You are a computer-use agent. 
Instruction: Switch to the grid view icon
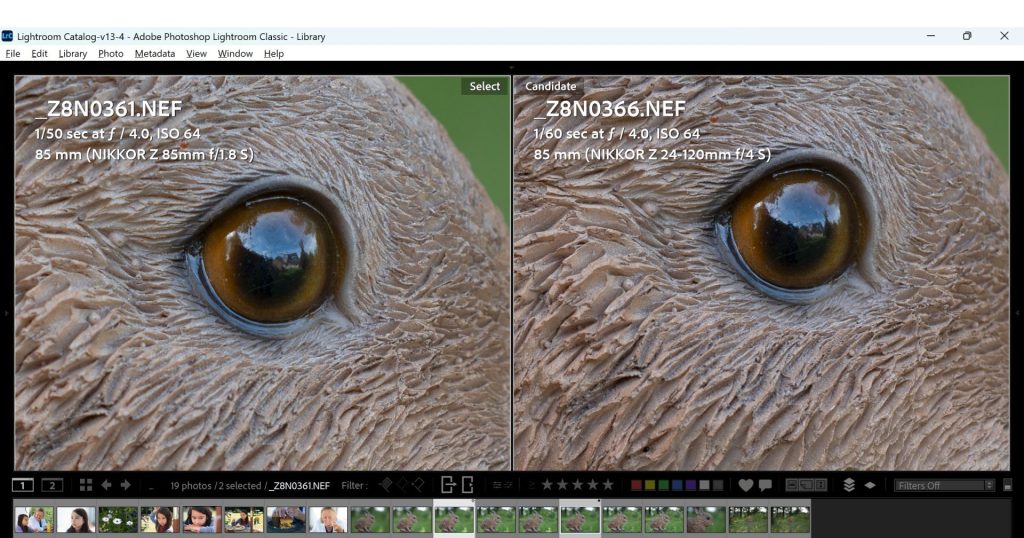[x=86, y=485]
